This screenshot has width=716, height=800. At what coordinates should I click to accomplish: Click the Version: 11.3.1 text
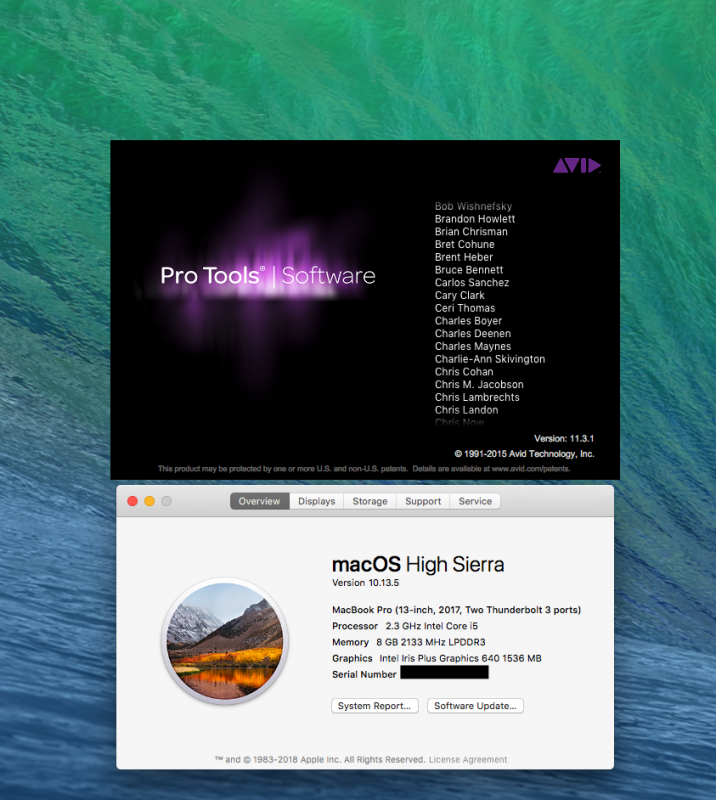564,438
